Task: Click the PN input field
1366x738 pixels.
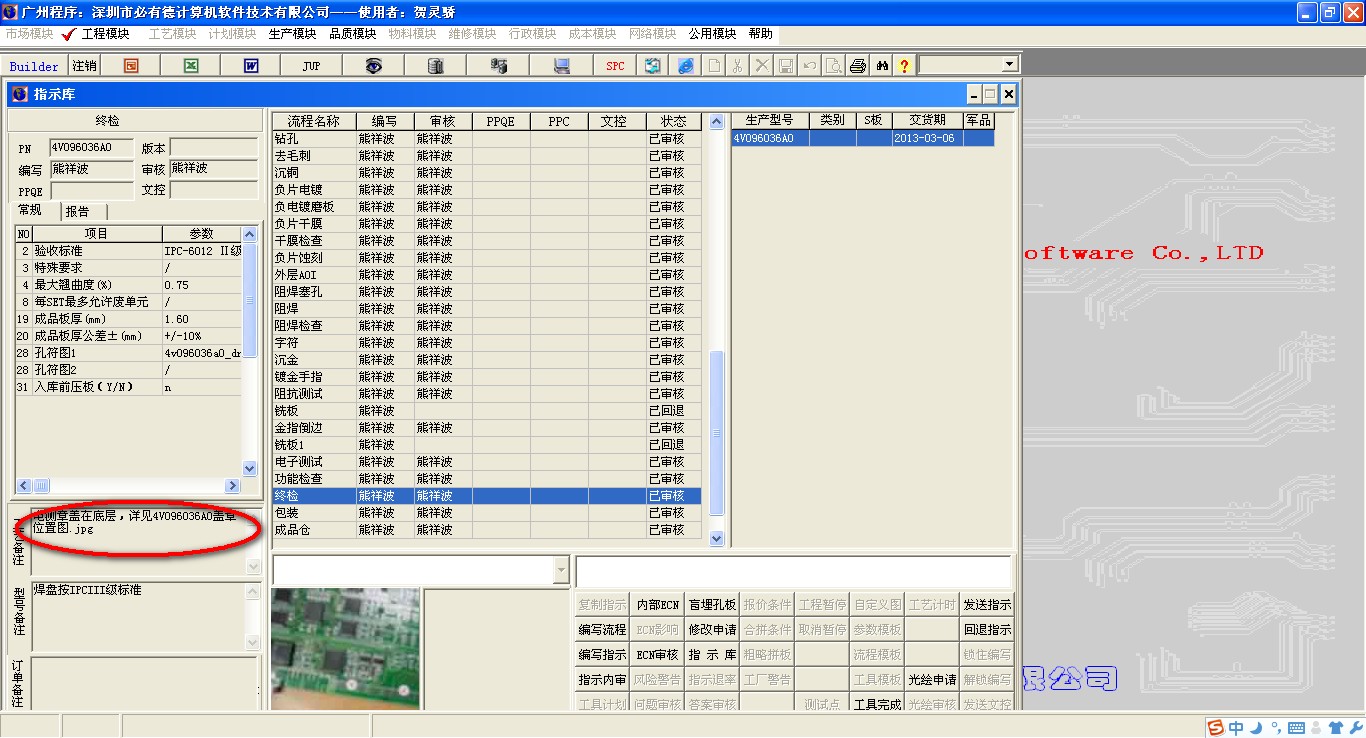Action: [91, 148]
